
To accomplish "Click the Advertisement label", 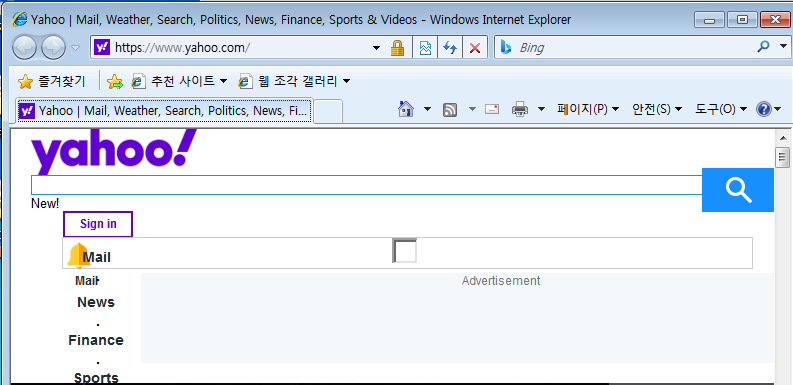I will point(501,281).
